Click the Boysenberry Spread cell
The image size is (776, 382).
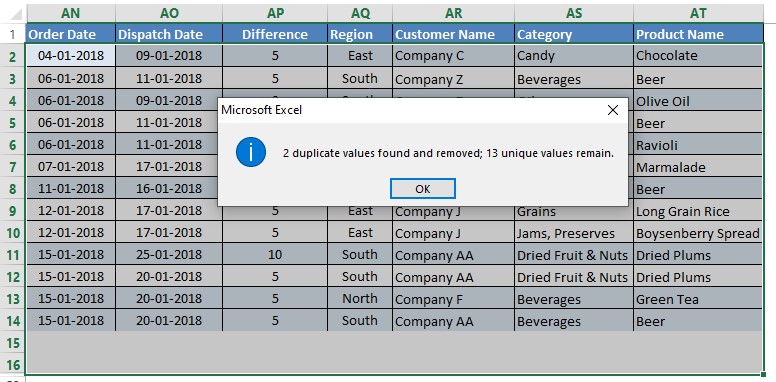tap(698, 233)
